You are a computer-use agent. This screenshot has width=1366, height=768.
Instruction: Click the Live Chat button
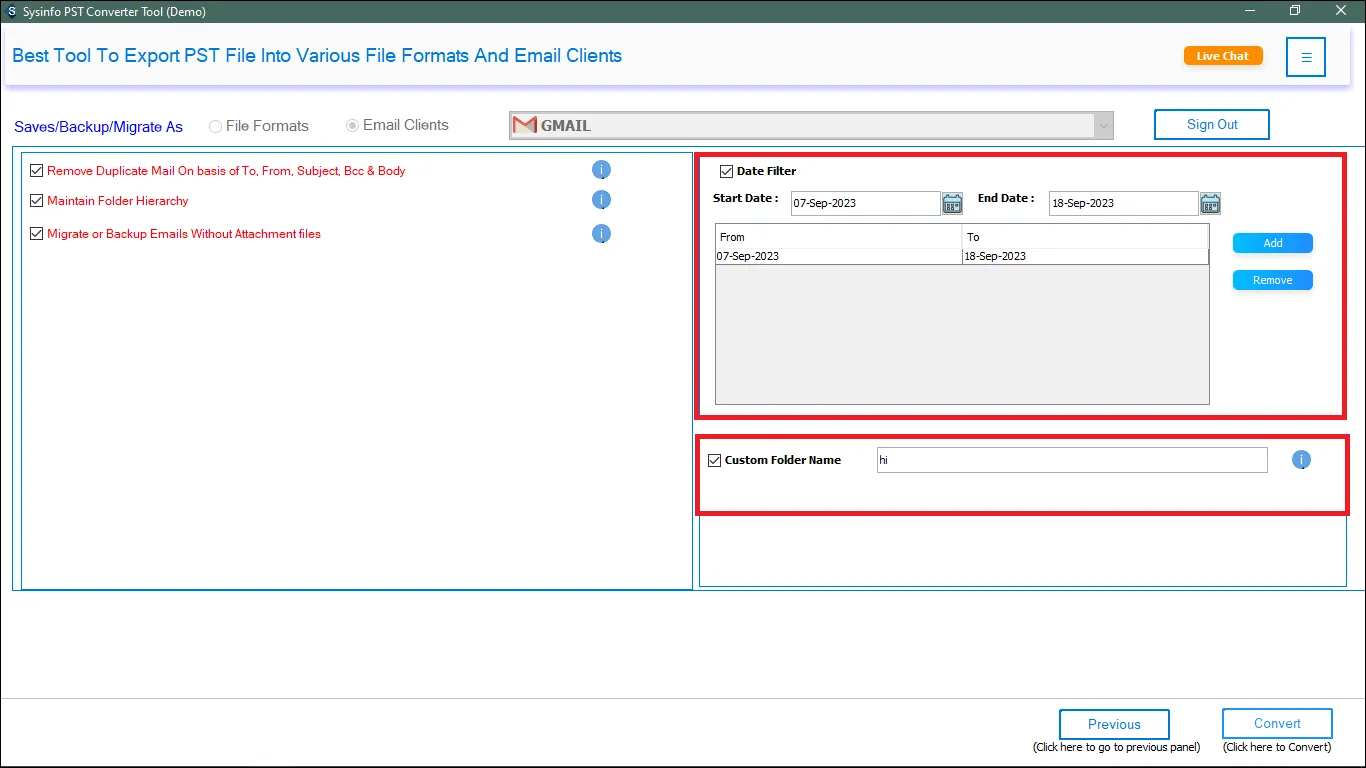[x=1222, y=56]
